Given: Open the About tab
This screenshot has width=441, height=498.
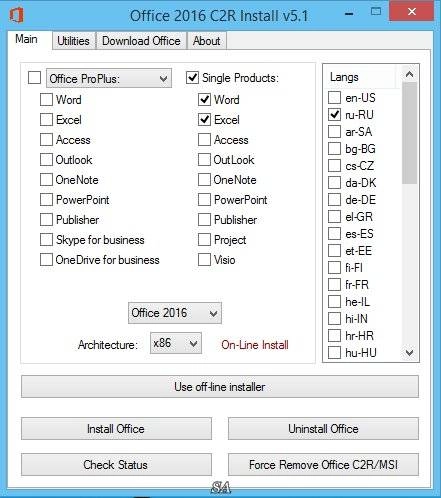Looking at the screenshot, I should pos(207,41).
